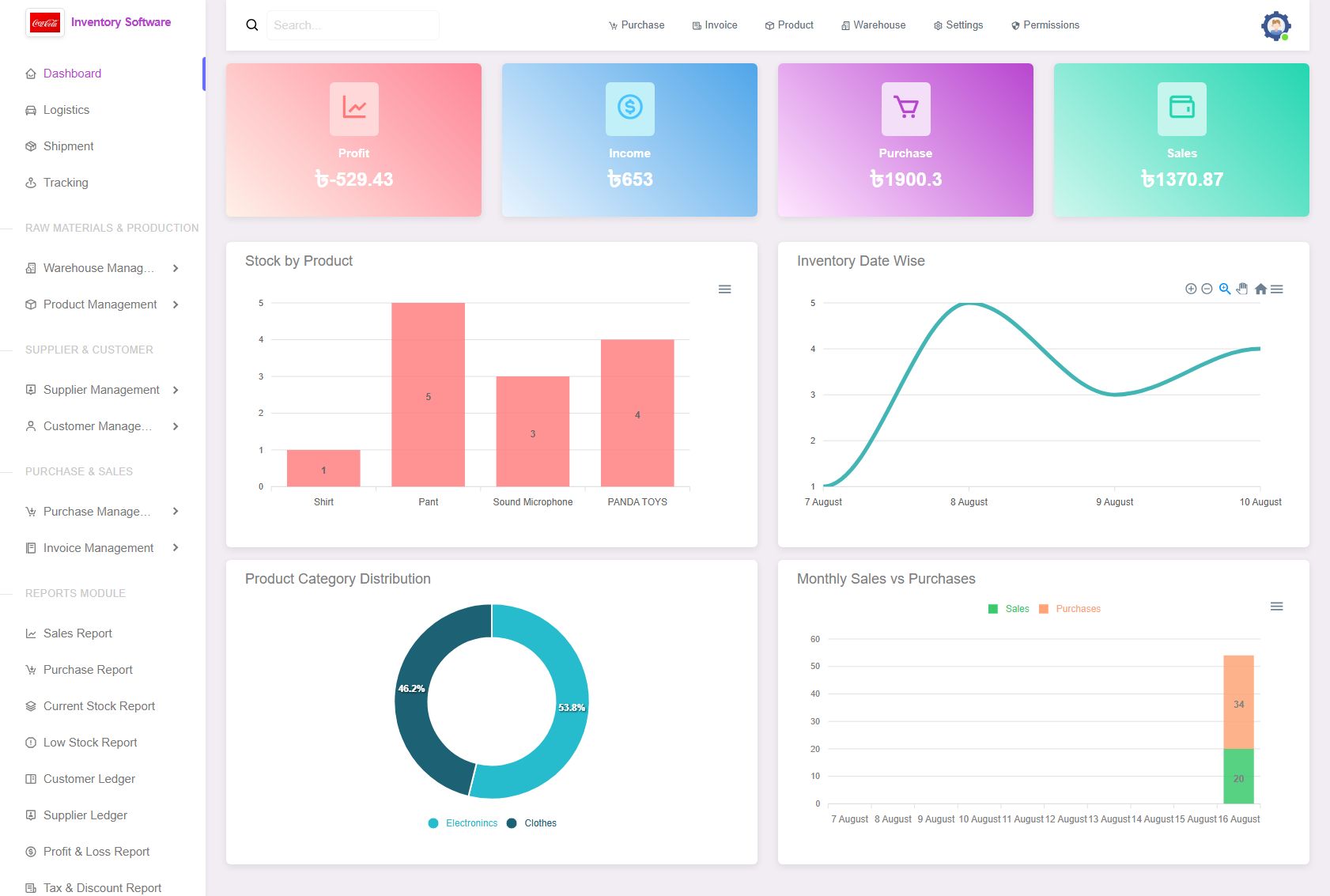This screenshot has height=896, width=1330.
Task: Click the Shirt bar in stock chart
Action: click(323, 468)
